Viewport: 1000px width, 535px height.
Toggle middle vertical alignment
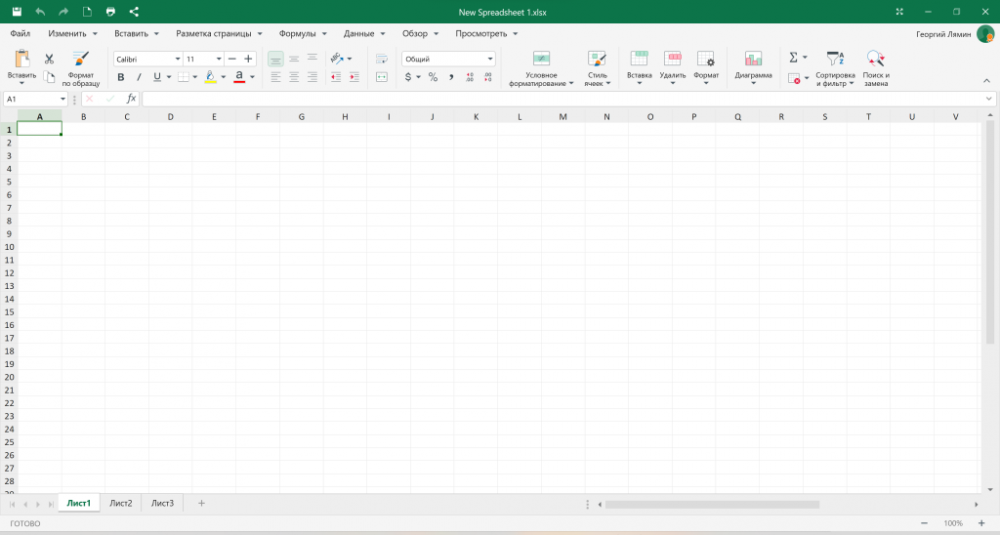tap(294, 59)
